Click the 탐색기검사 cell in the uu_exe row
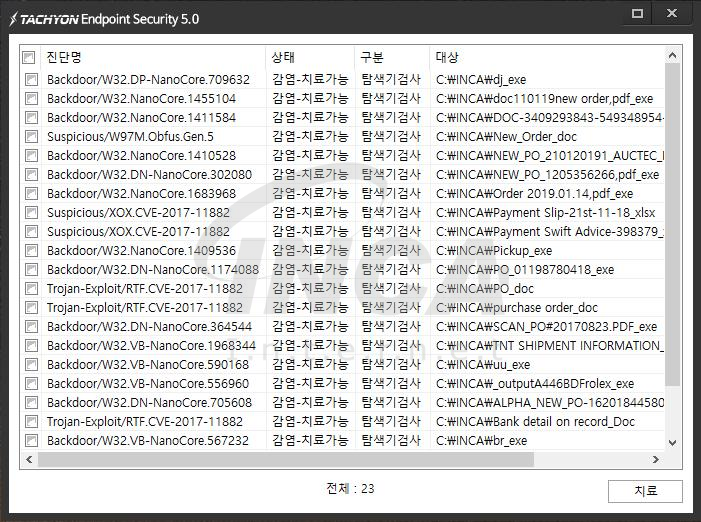Viewport: 701px width, 522px height. click(391, 365)
